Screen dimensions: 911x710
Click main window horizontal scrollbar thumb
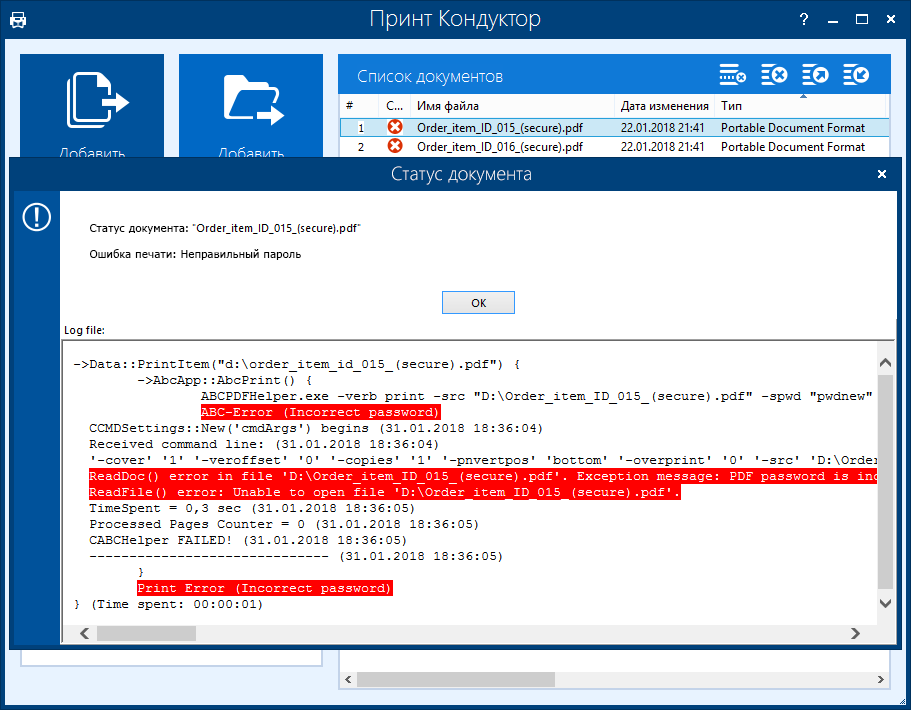coord(456,679)
